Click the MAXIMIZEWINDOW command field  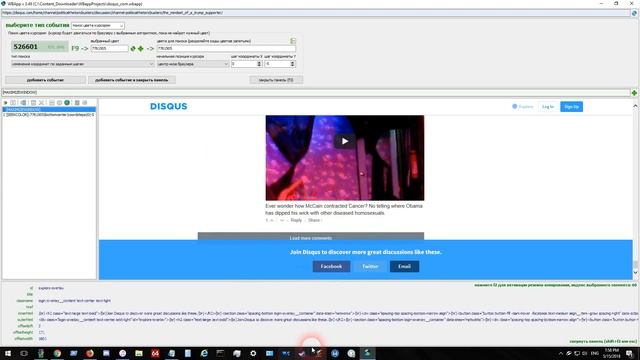[316, 93]
